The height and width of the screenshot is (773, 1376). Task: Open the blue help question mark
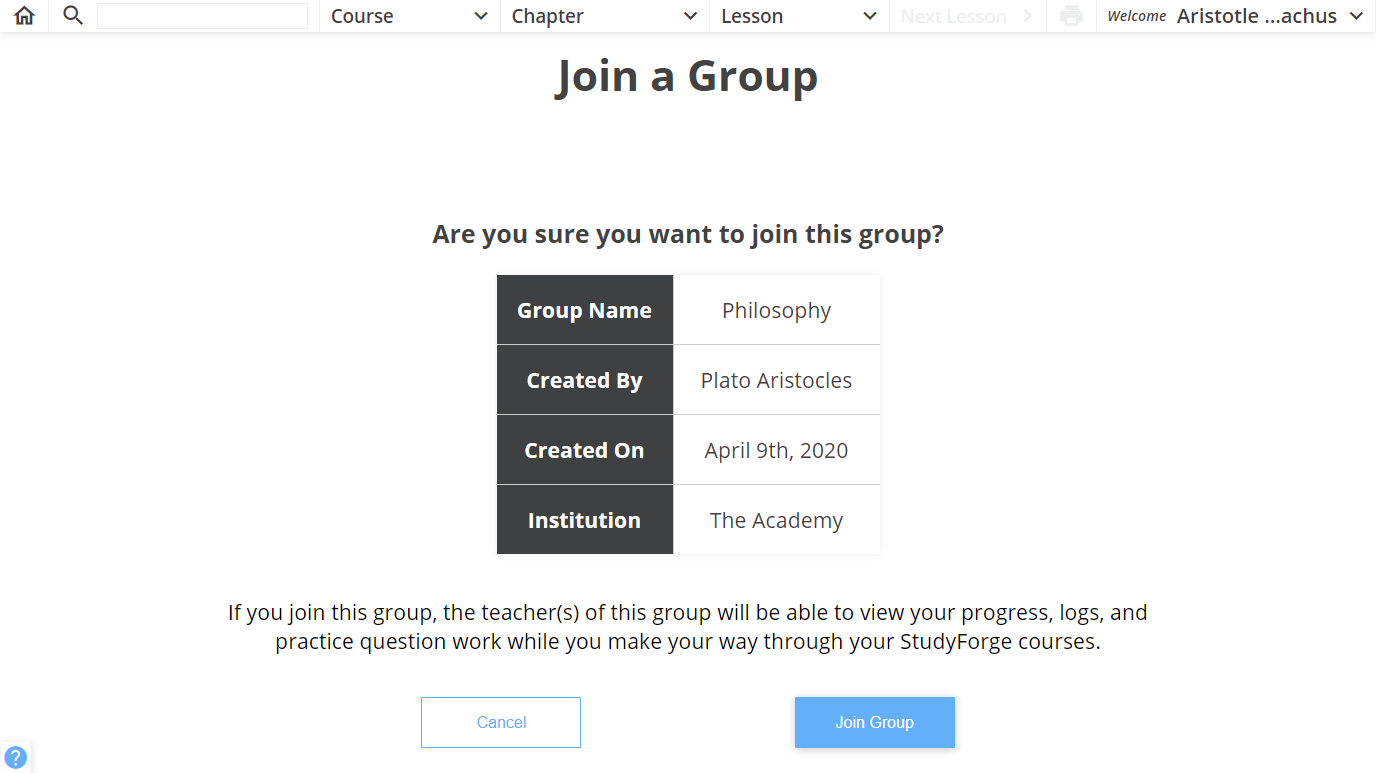pos(16,757)
